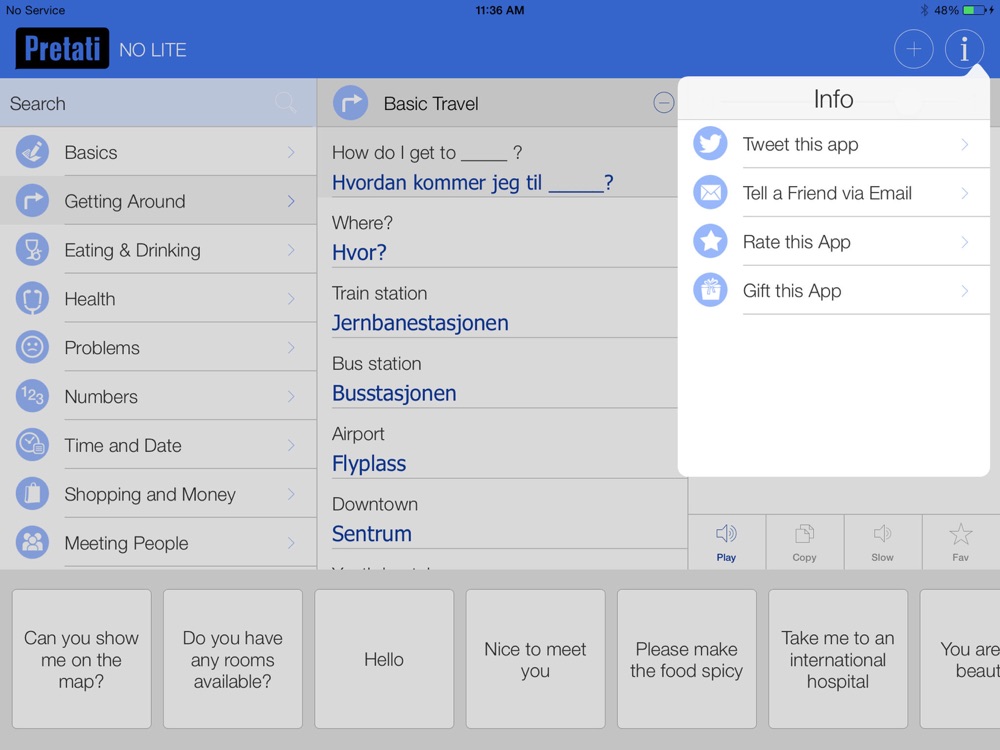Tap the Hello favorite phrase card
This screenshot has width=1000, height=750.
[x=384, y=659]
